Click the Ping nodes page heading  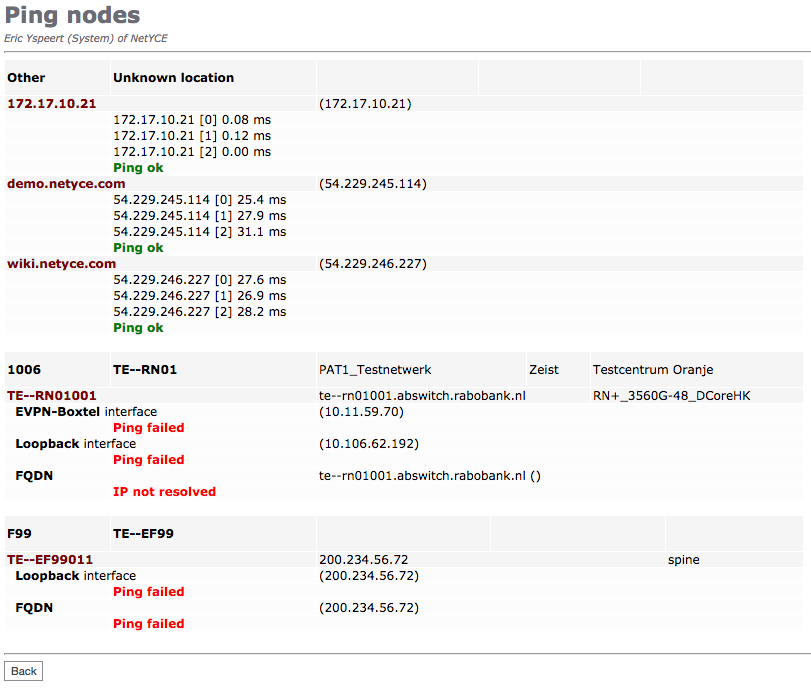pyautogui.click(x=73, y=16)
